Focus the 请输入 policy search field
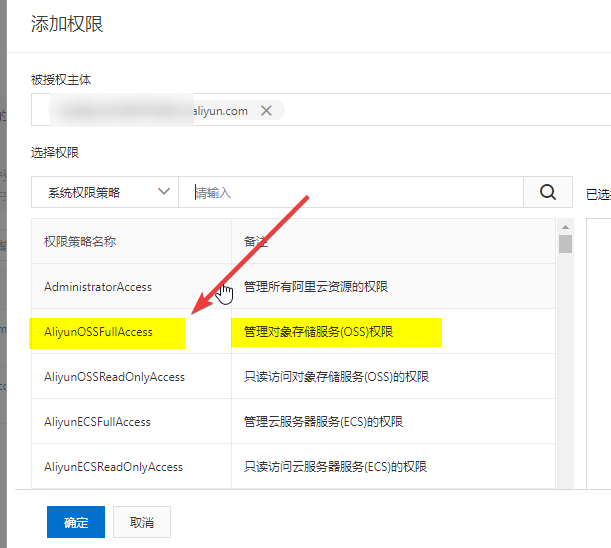 [x=351, y=192]
